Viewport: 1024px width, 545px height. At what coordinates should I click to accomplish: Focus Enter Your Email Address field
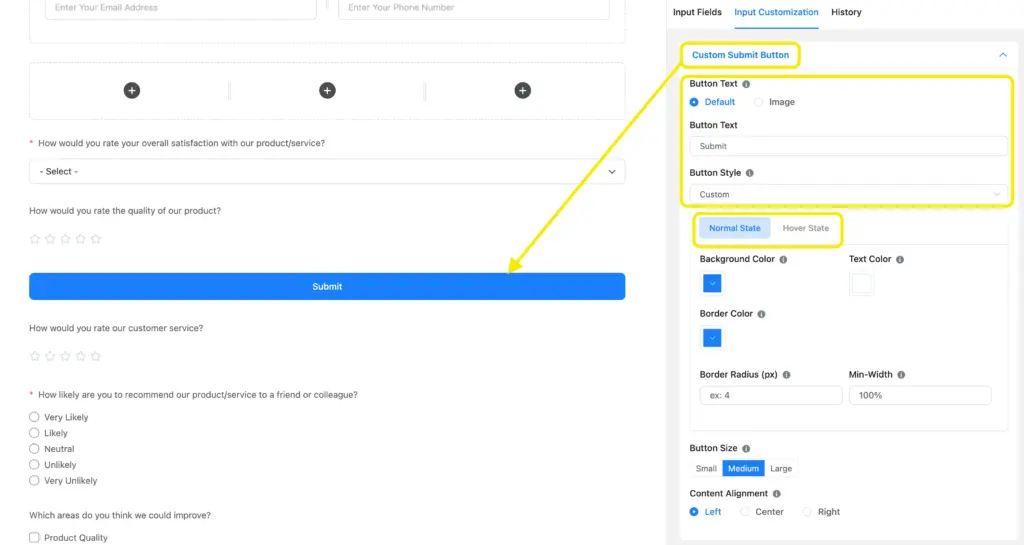coord(181,8)
